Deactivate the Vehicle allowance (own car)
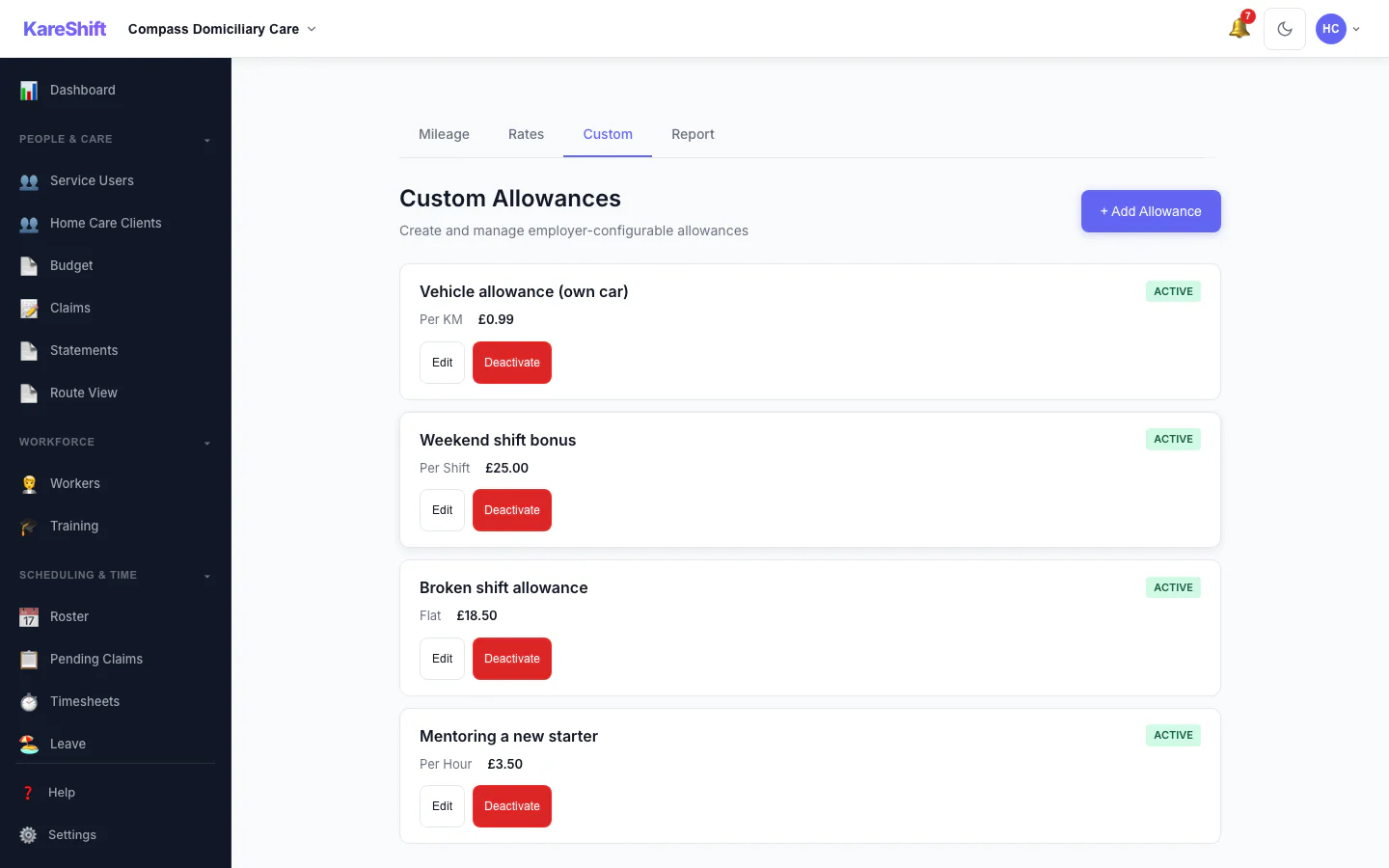1389x868 pixels. [x=512, y=363]
